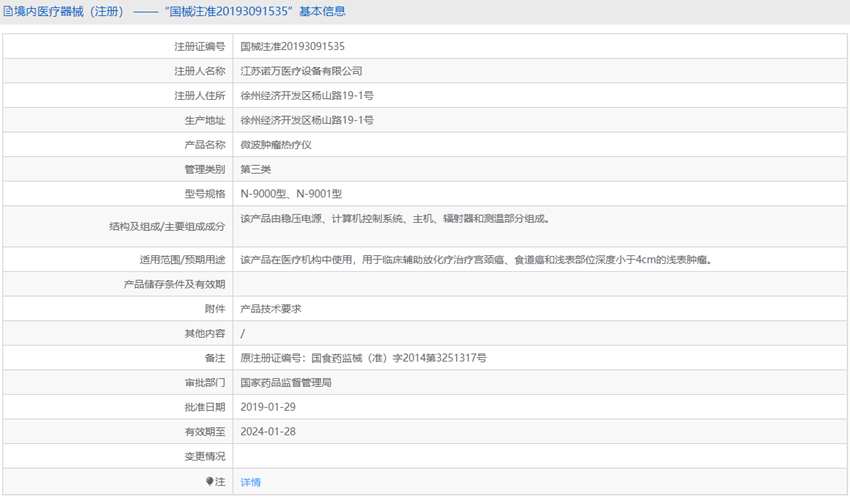850x498 pixels.
Task: Click the intended use text 该产品在医疗机构中使用
Action: 476,260
